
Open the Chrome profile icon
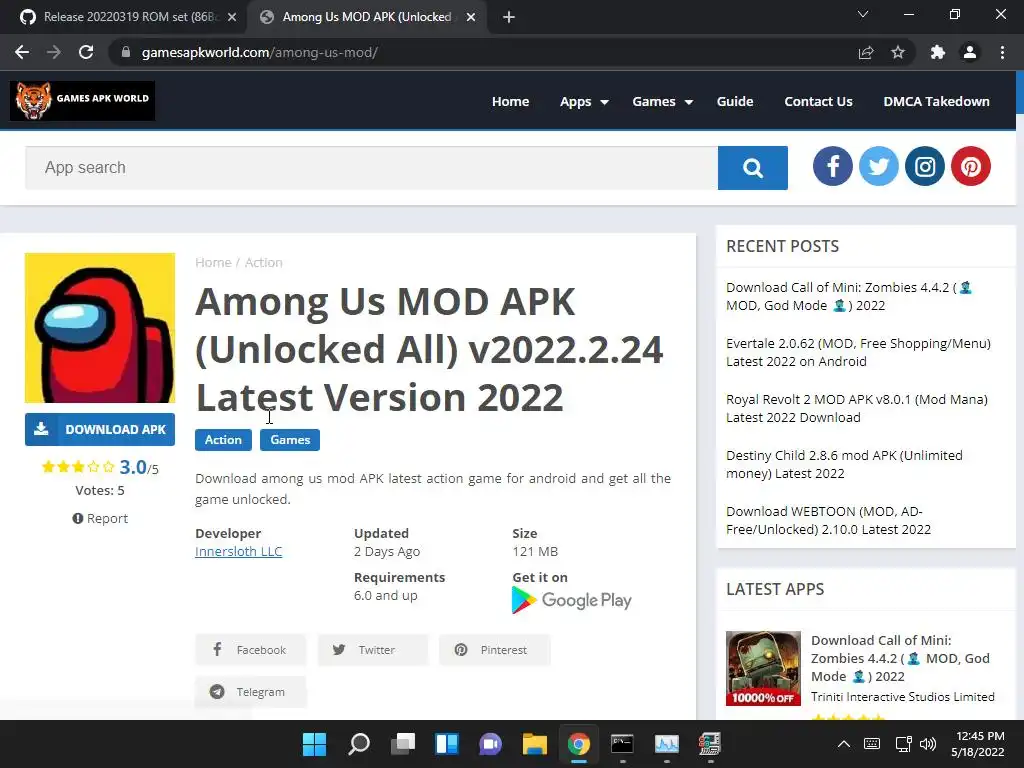(x=970, y=52)
